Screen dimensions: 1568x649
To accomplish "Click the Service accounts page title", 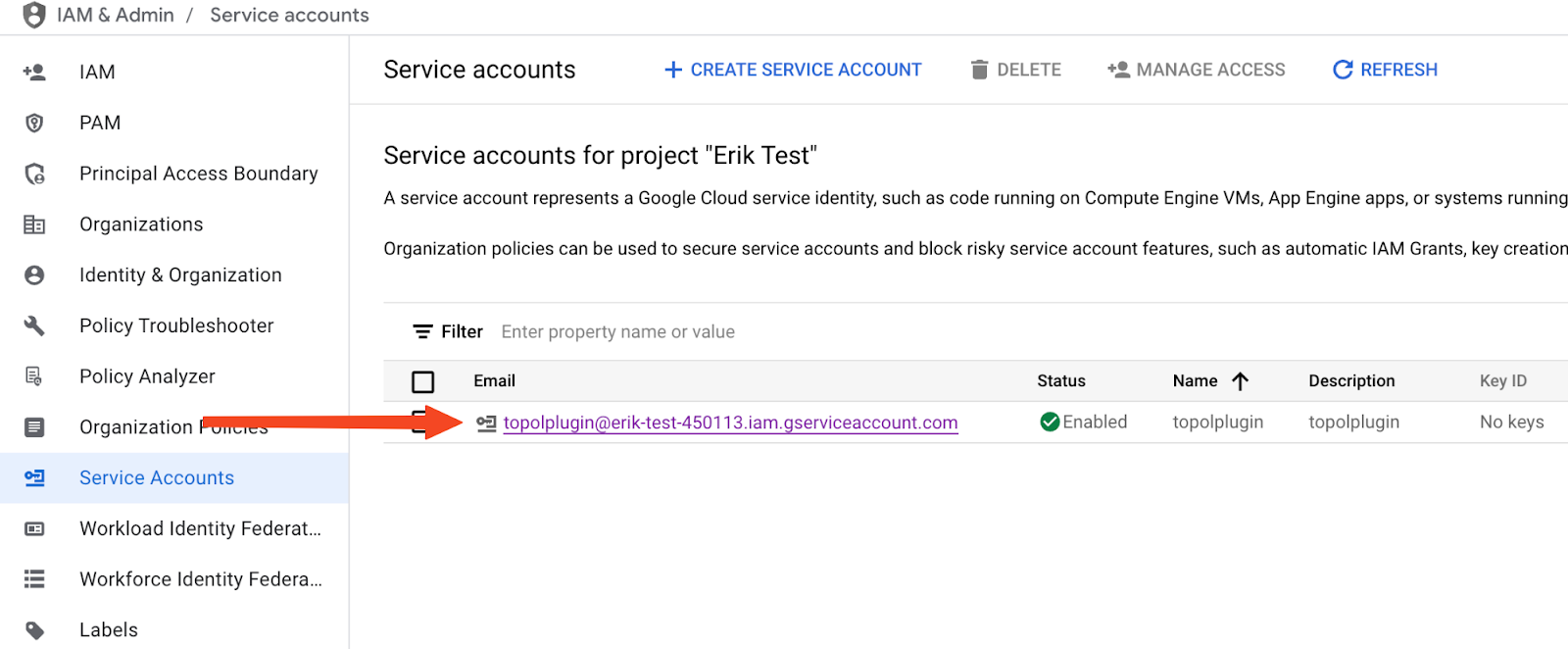I will [x=479, y=70].
